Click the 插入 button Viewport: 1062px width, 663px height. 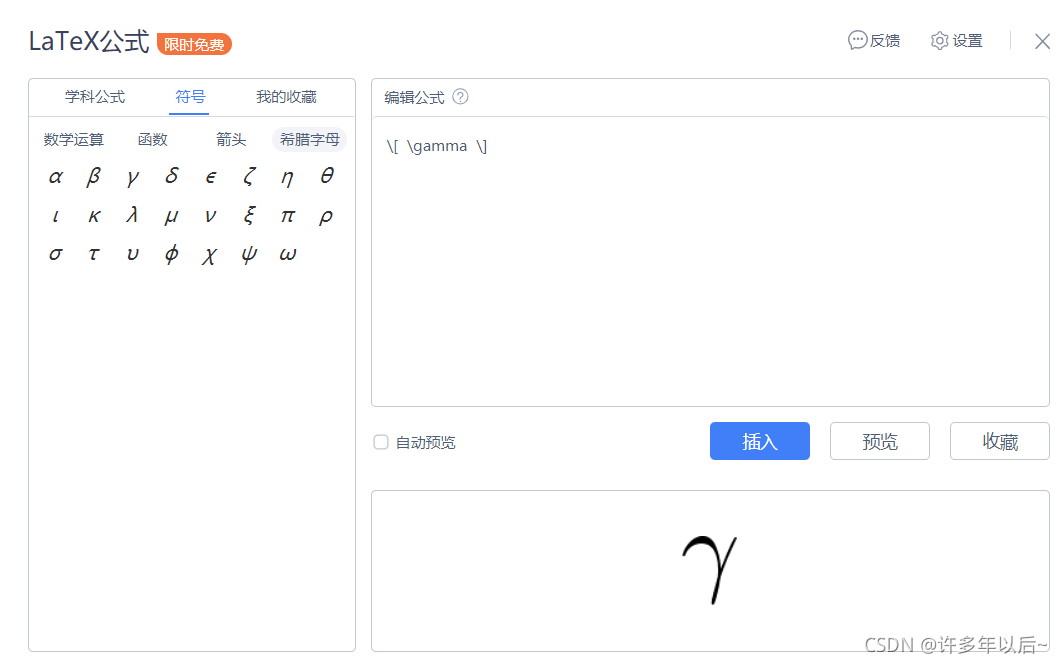(760, 441)
